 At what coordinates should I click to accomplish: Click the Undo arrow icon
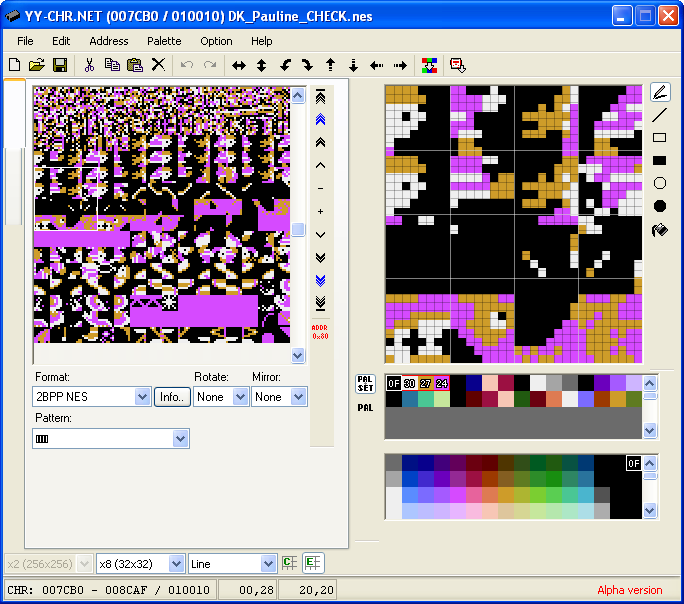pos(187,65)
